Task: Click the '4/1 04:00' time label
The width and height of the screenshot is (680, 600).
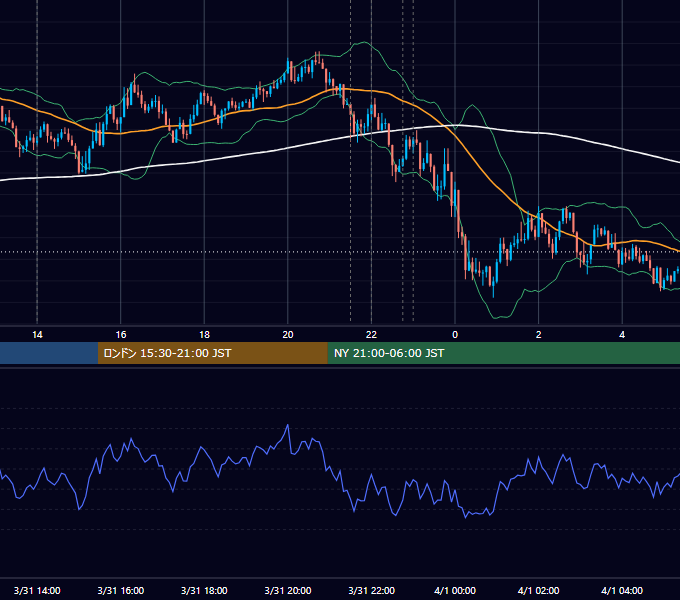Action: [622, 590]
